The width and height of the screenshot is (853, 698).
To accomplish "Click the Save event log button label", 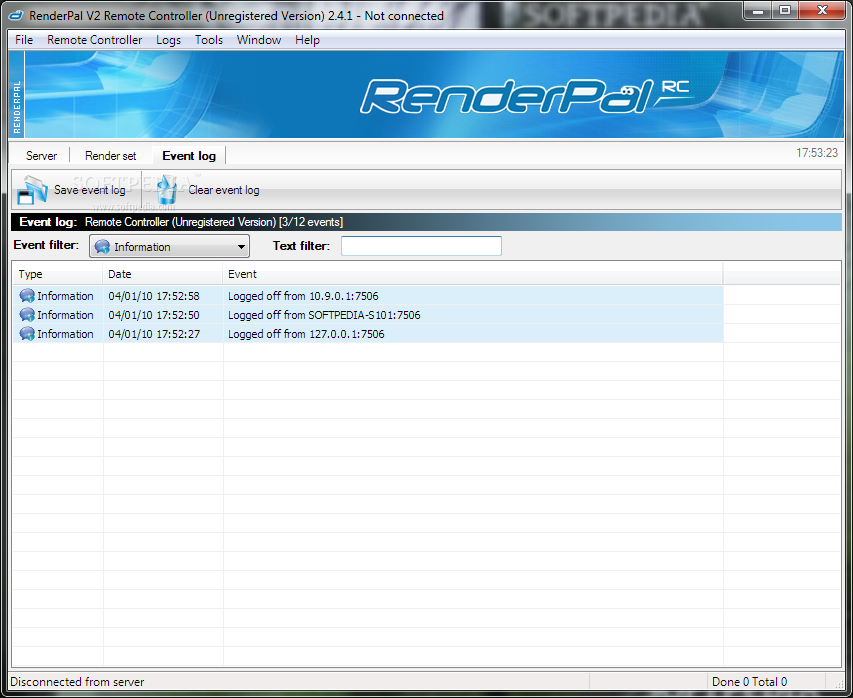I will pyautogui.click(x=90, y=190).
